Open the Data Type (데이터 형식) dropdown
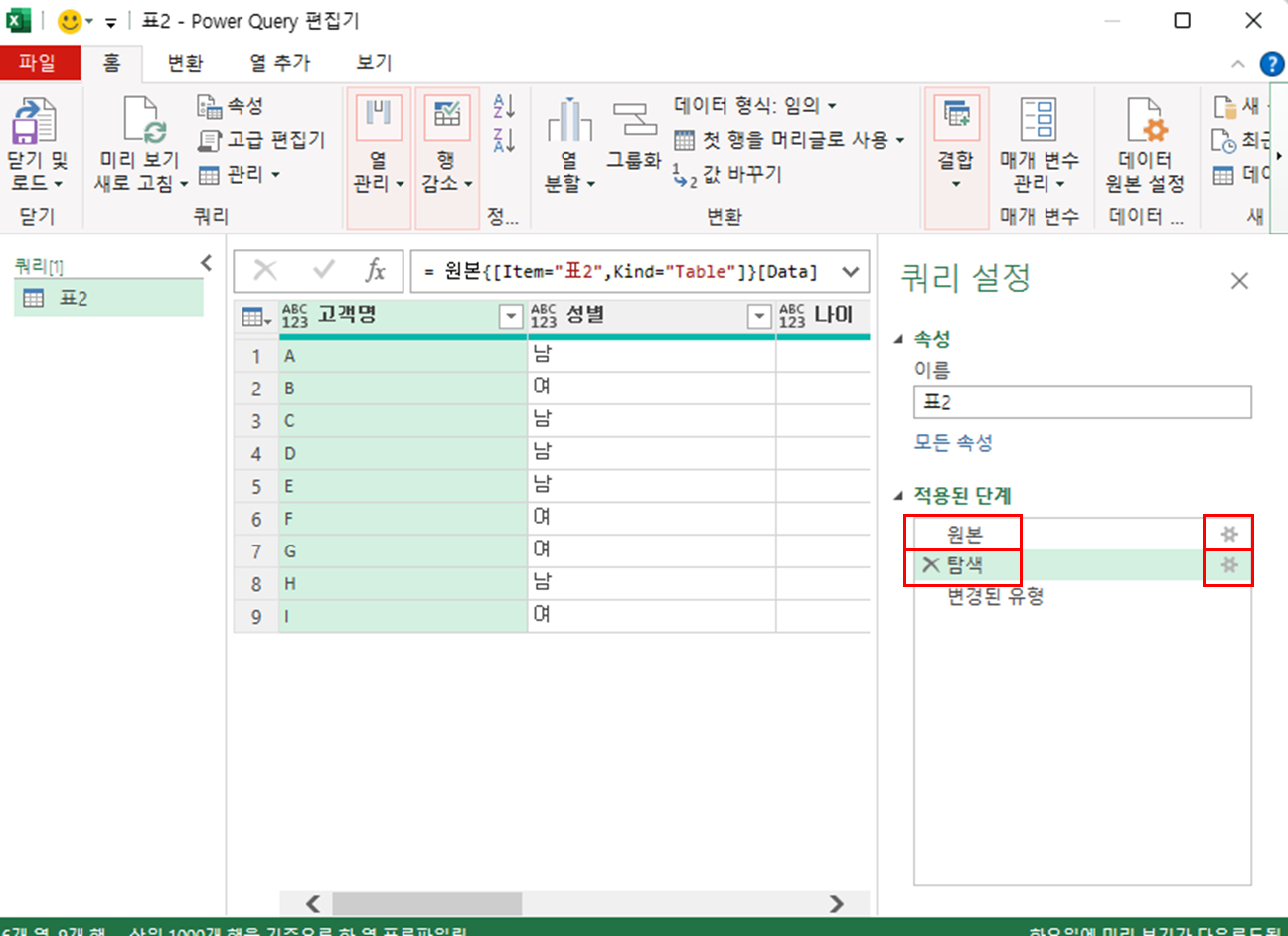Viewport: 1288px width, 936px height. point(755,105)
